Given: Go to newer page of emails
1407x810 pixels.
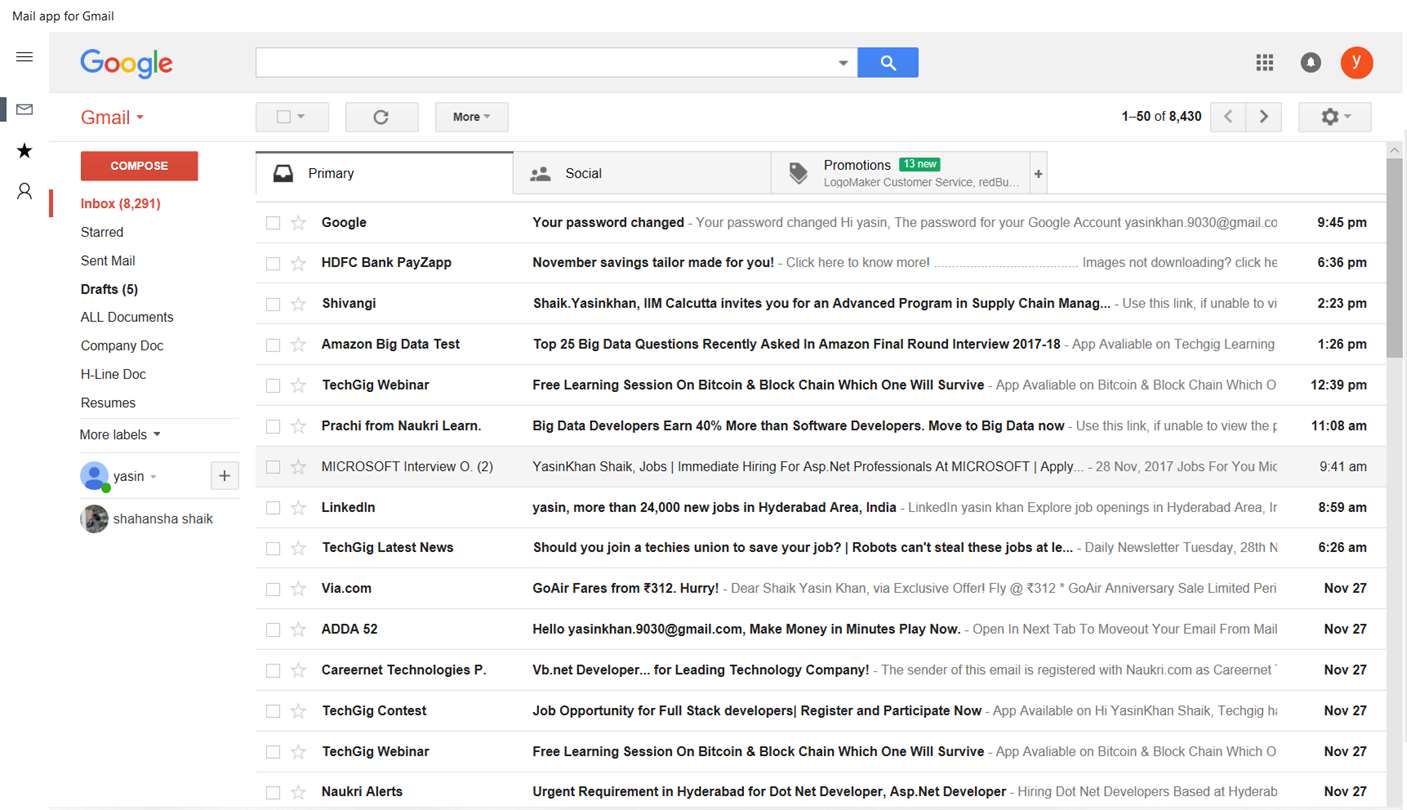Looking at the screenshot, I should click(1228, 117).
